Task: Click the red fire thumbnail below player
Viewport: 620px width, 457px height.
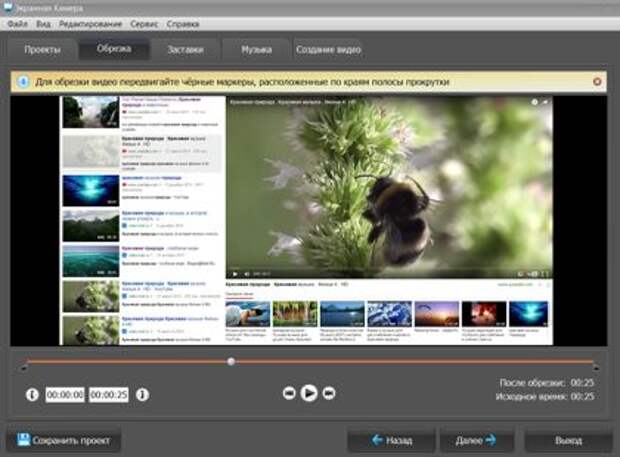Action: click(484, 314)
